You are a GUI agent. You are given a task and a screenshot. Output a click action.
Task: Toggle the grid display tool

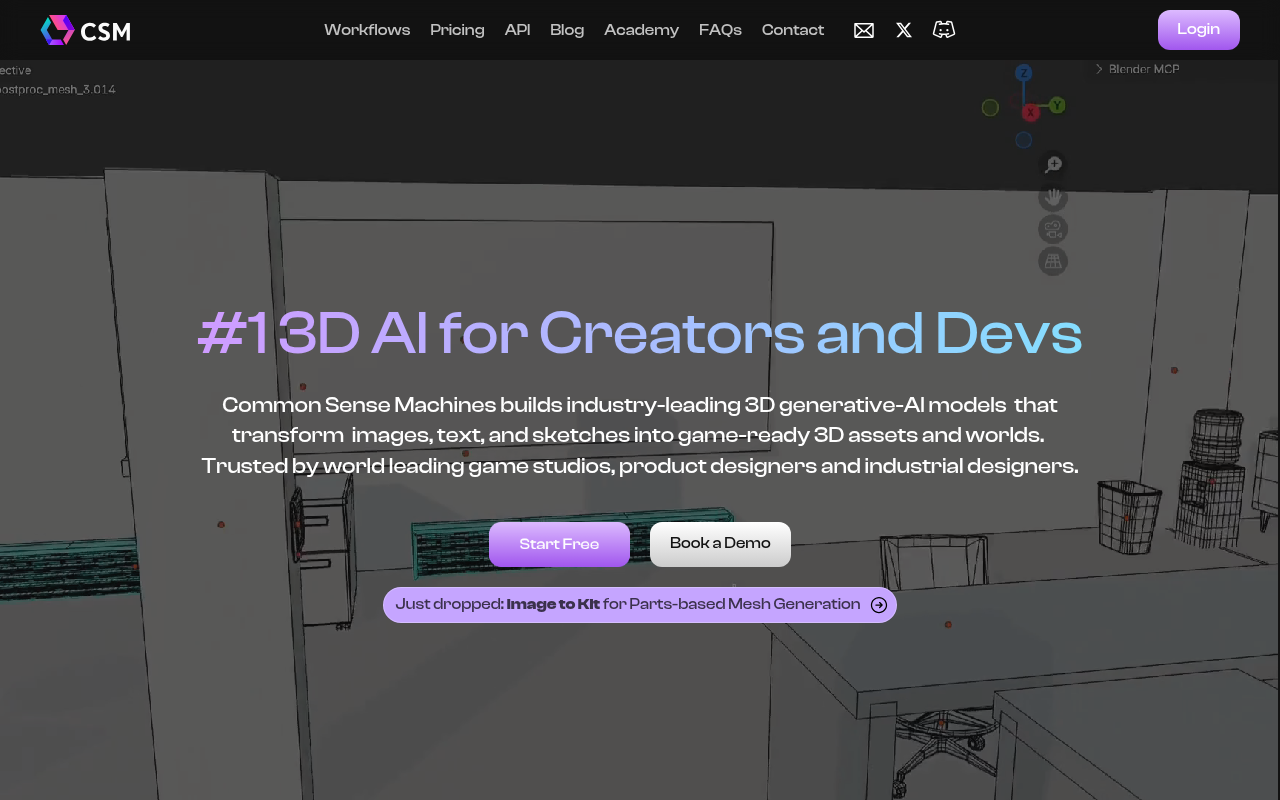tap(1052, 260)
